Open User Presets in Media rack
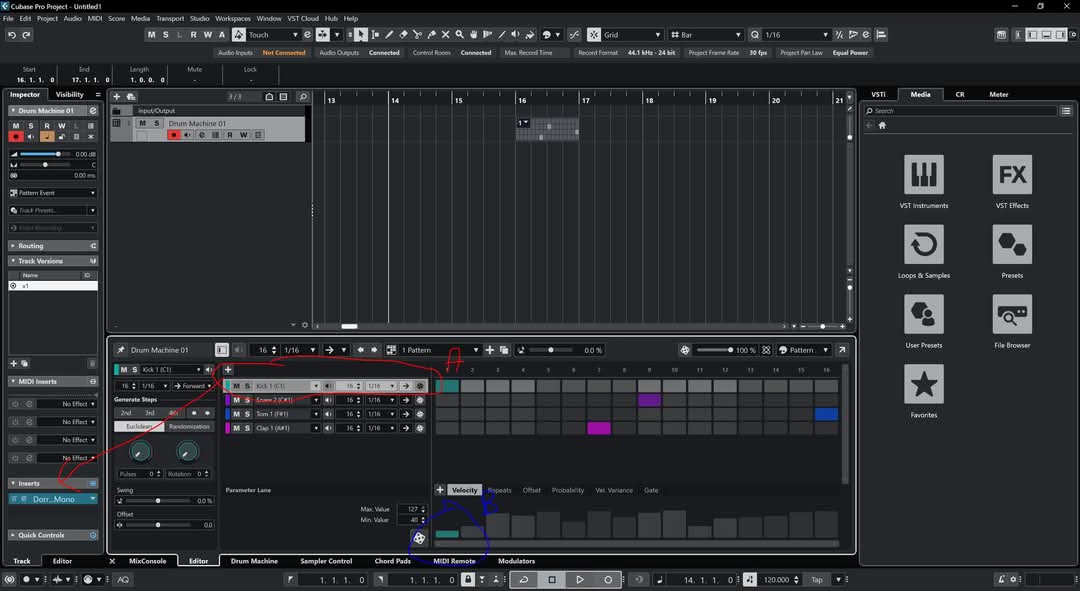The width and height of the screenshot is (1080, 591). [x=924, y=314]
